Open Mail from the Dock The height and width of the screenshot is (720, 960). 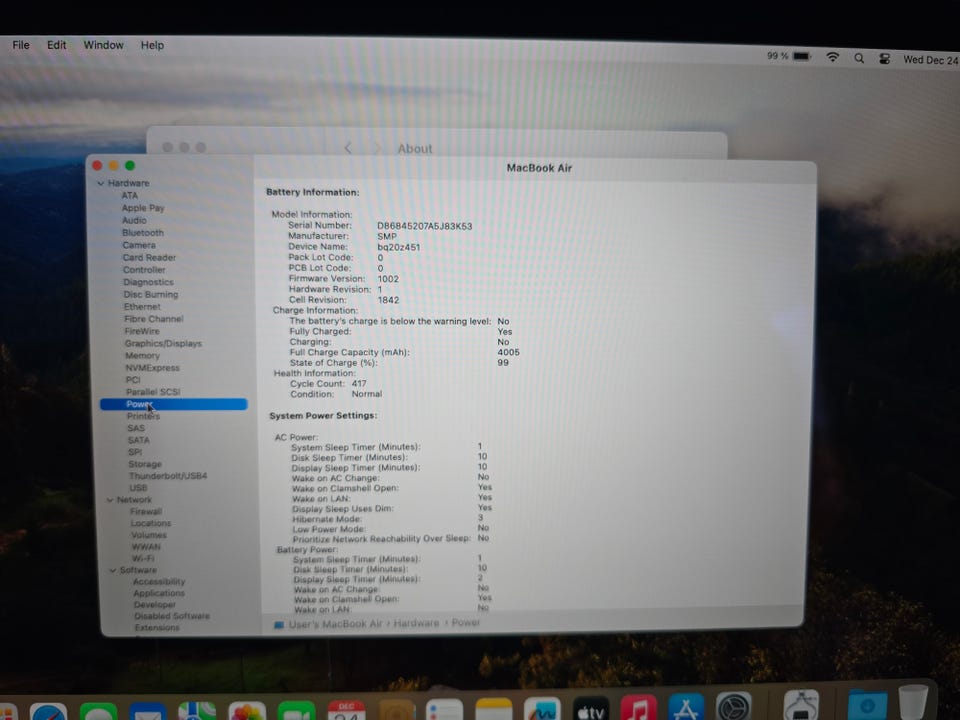pyautogui.click(x=148, y=711)
